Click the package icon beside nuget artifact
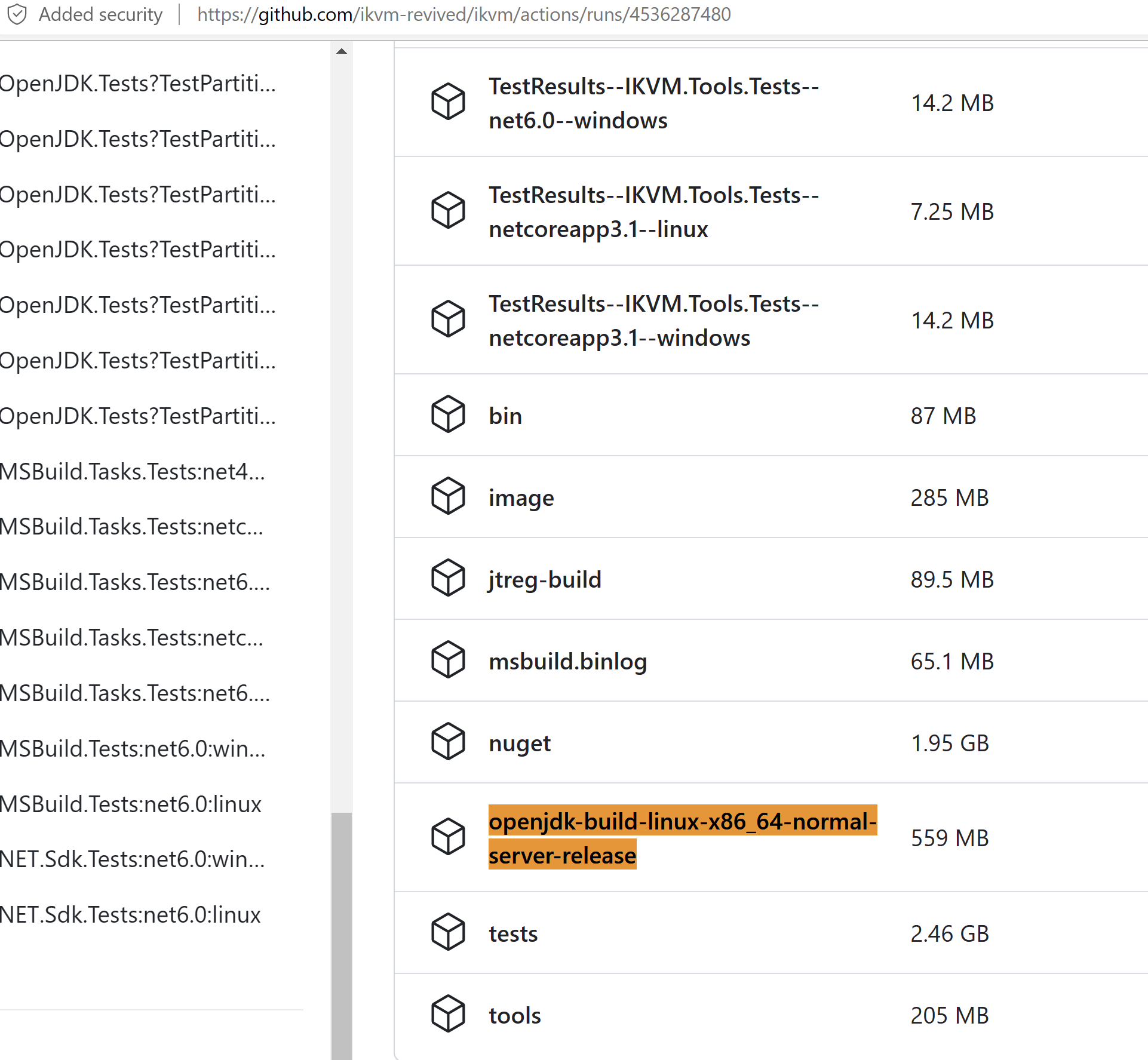Viewport: 1148px width, 1060px height. click(448, 741)
